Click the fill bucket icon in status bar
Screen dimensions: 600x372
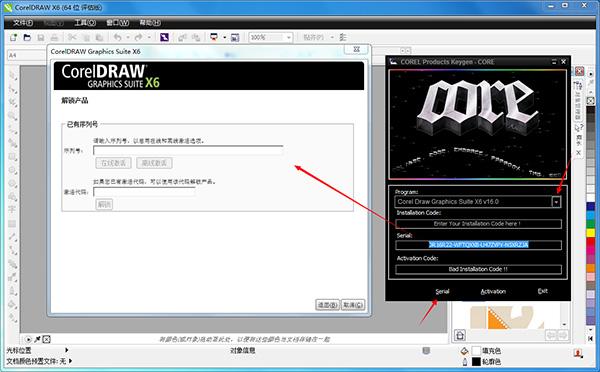(464, 351)
